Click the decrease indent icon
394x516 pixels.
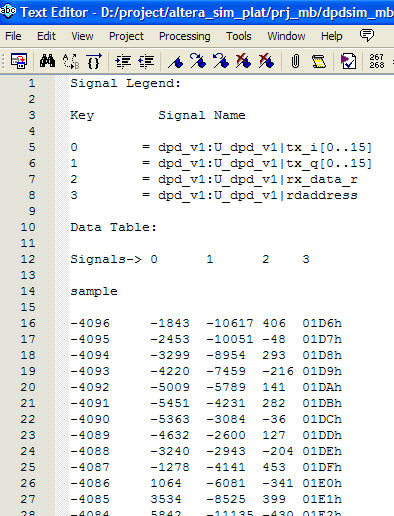coord(146,61)
